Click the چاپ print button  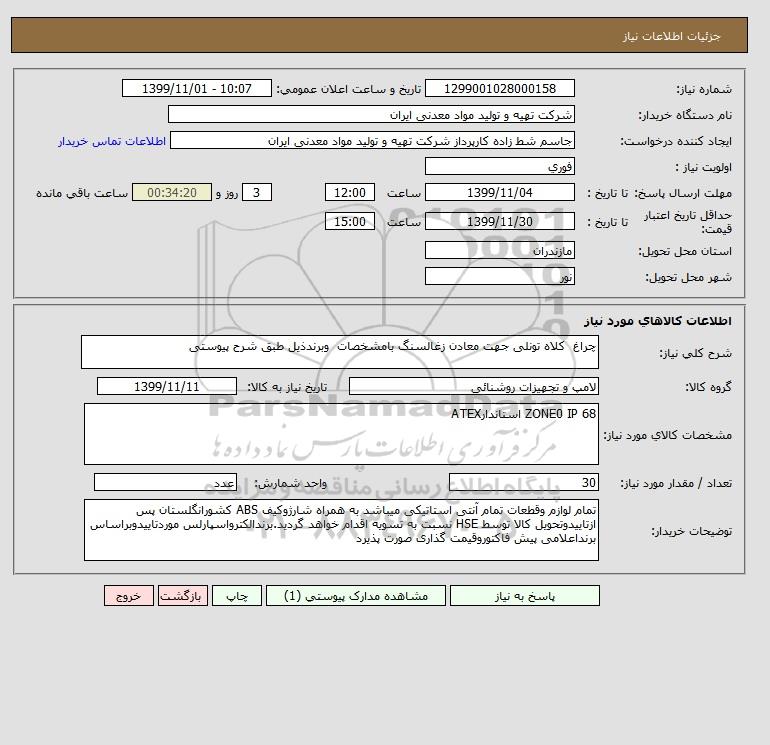point(237,596)
